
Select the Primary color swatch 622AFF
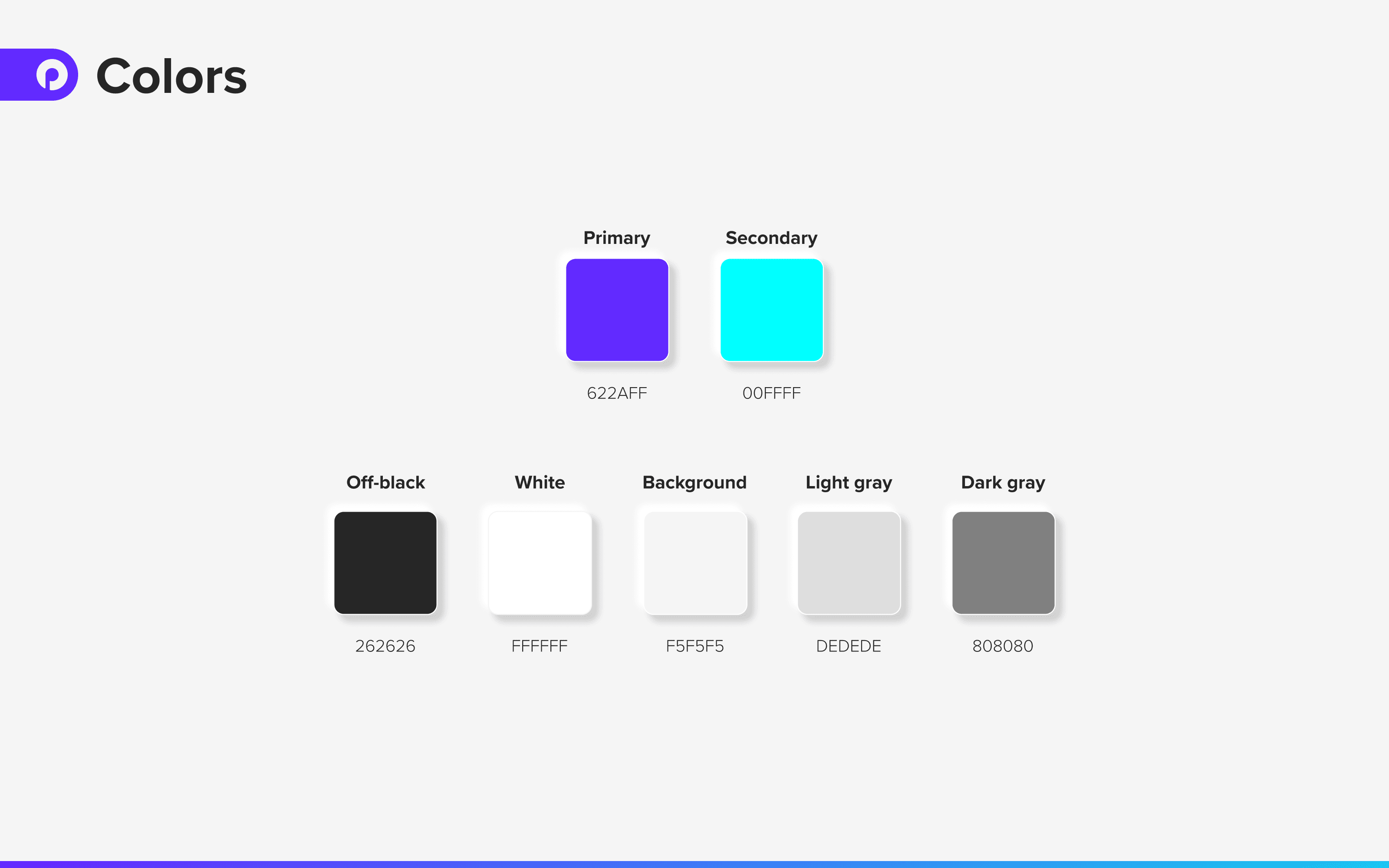[617, 309]
